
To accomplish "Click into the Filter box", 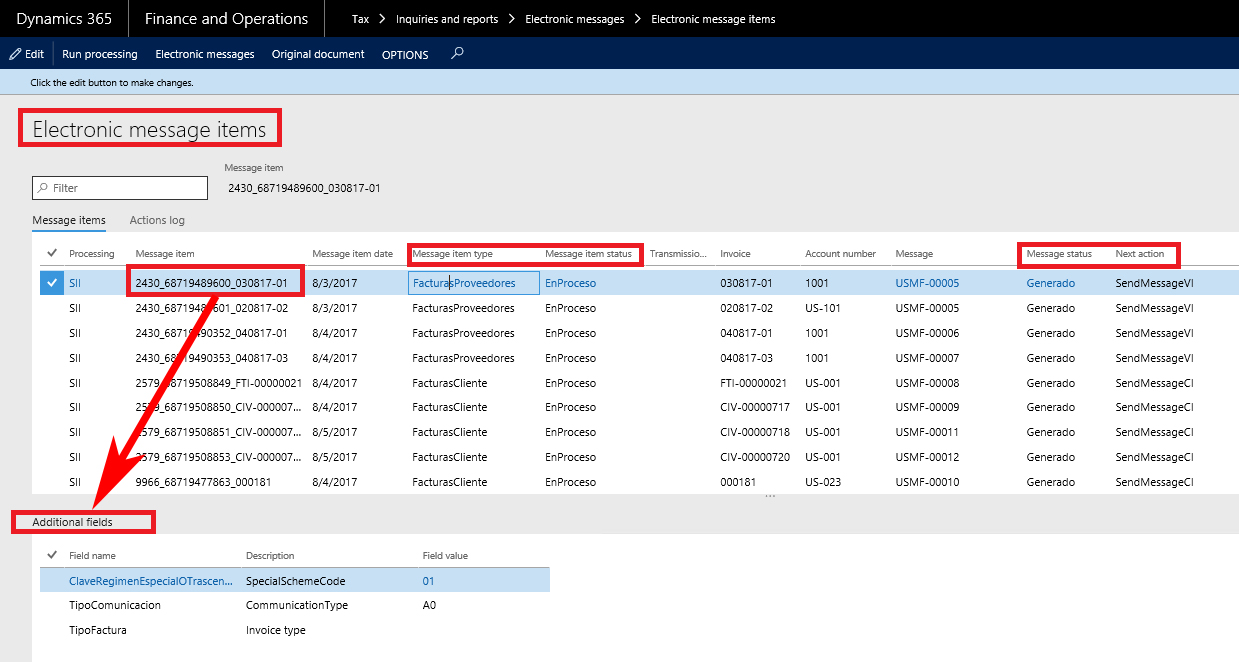I will (x=120, y=188).
